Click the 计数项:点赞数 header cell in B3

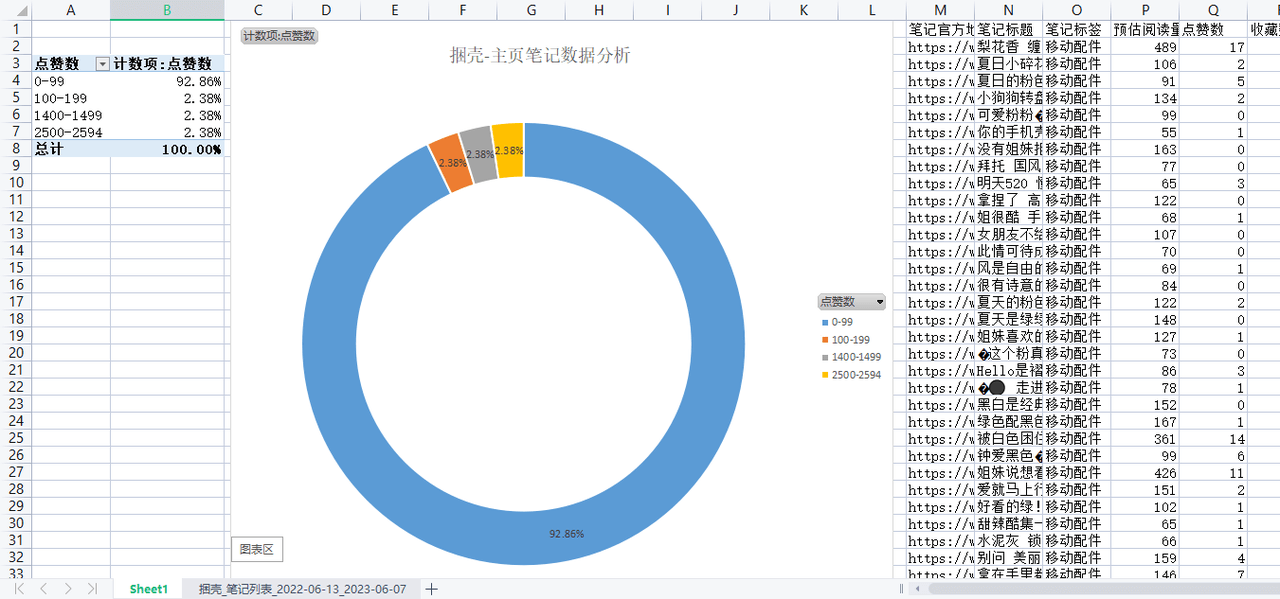tap(167, 64)
